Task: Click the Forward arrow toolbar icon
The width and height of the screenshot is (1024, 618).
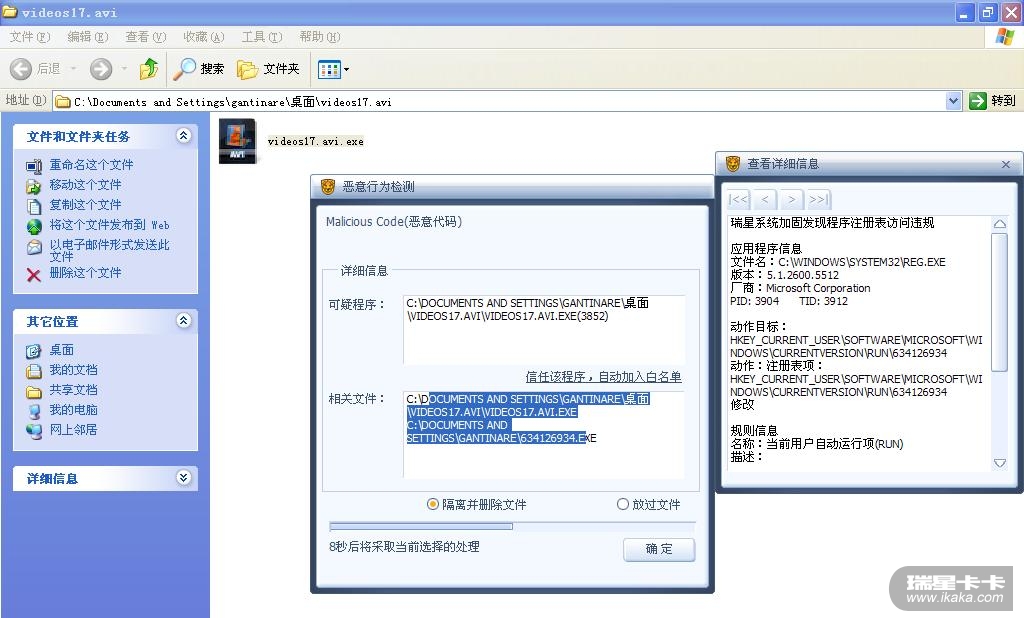Action: point(101,69)
